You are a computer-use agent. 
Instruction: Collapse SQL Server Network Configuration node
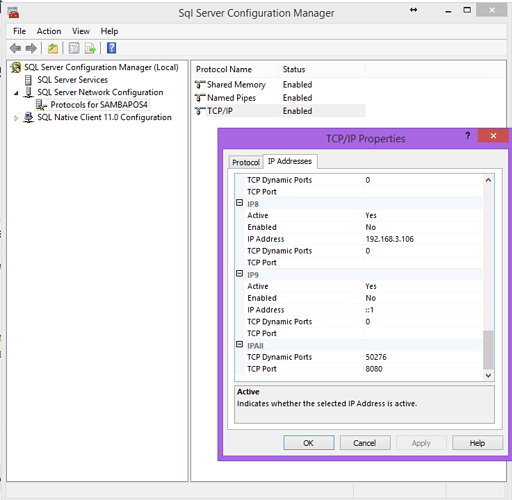(x=16, y=93)
